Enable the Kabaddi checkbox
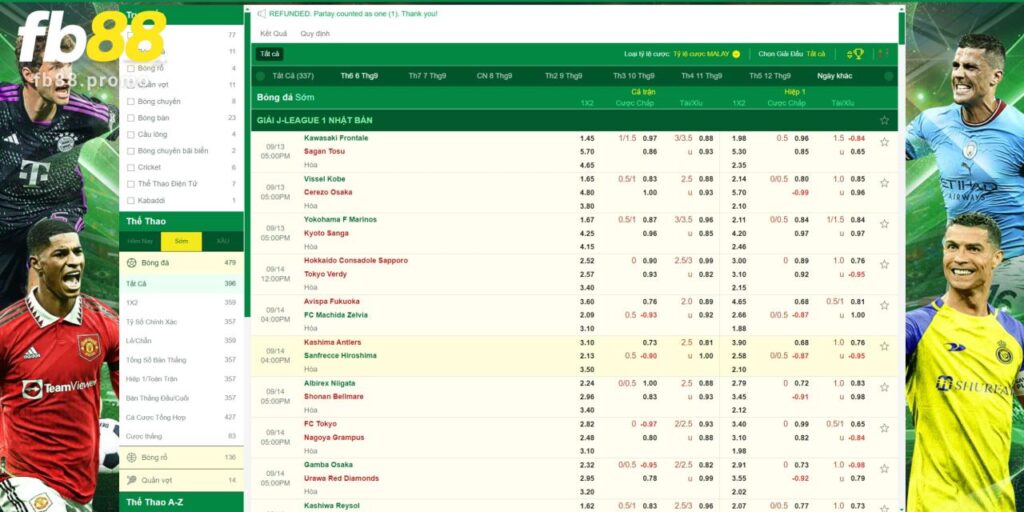 tap(130, 200)
